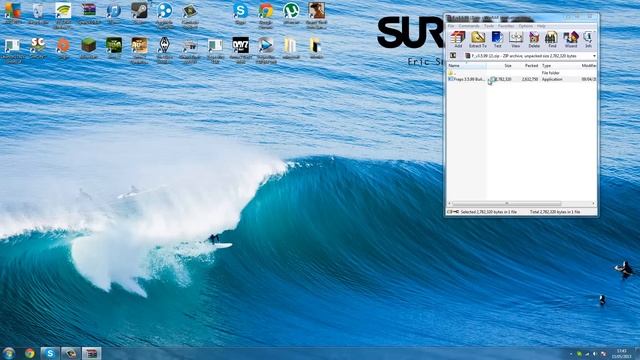Click the Info icon in WinRAR toolbar
The width and height of the screenshot is (640, 360).
[588, 40]
